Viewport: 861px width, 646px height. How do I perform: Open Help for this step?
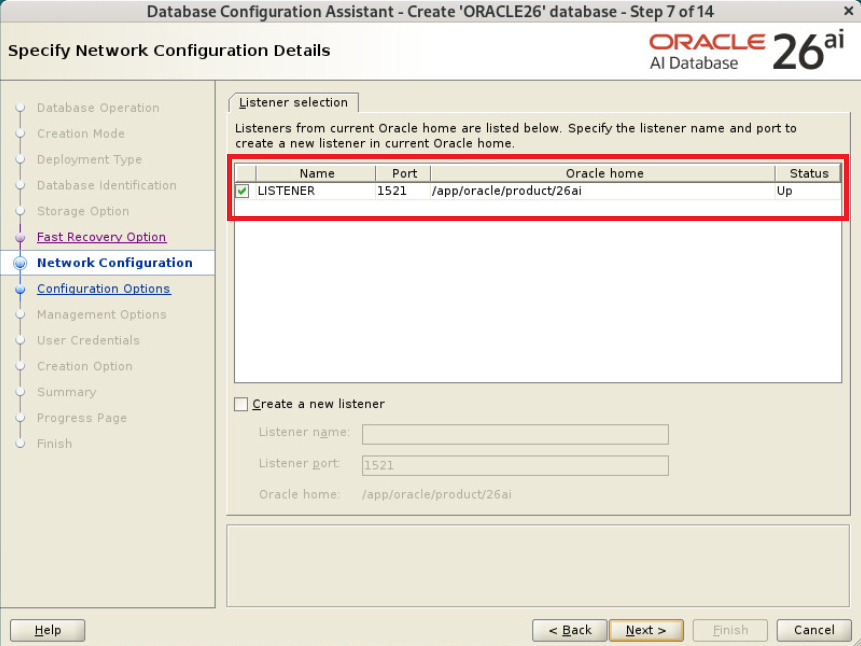tap(48, 630)
